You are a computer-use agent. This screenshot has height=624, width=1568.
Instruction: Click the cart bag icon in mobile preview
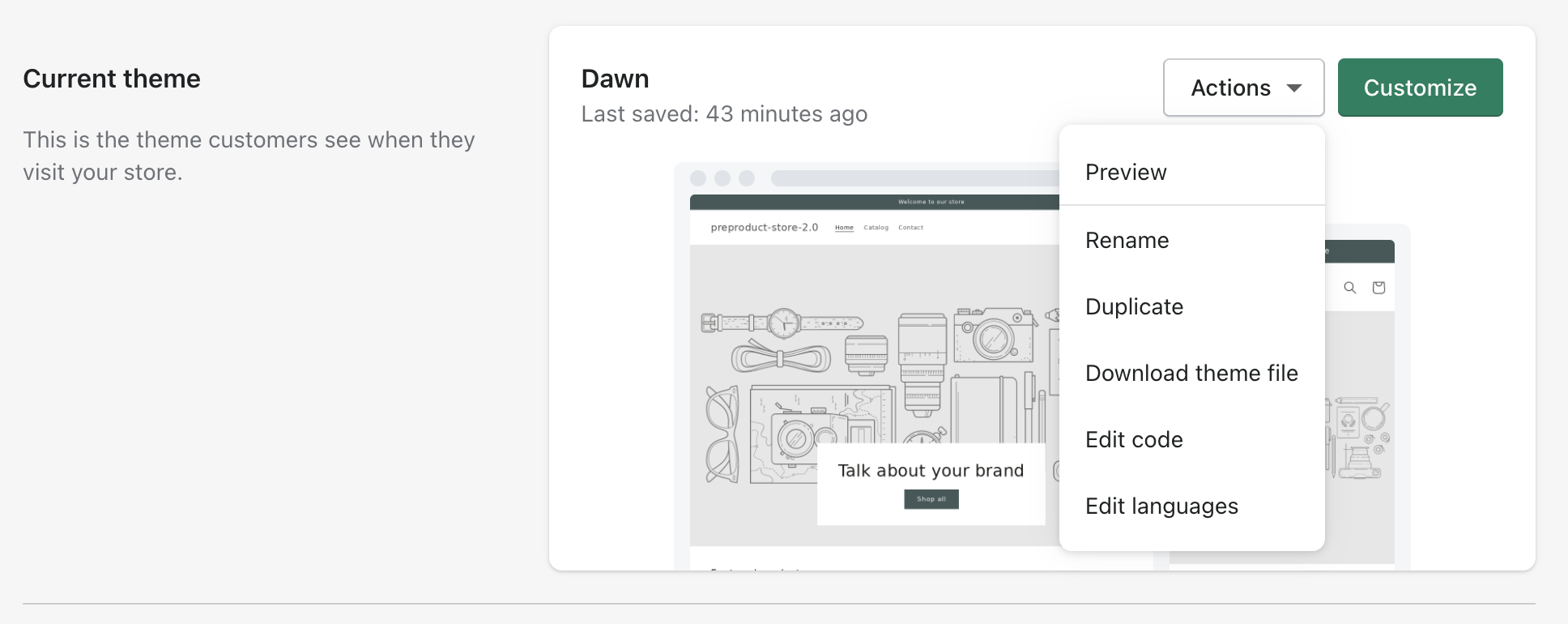tap(1378, 288)
